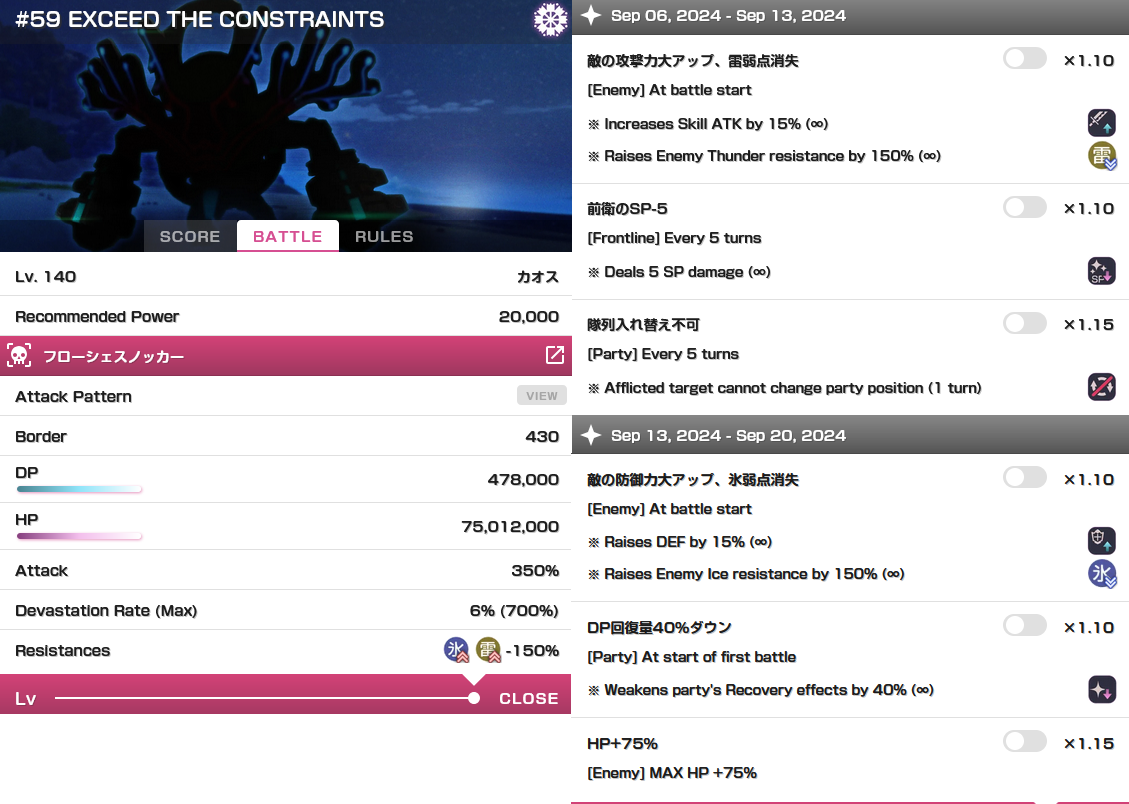1129x804 pixels.
Task: Click the snowflake ice element icon
Action: pyautogui.click(x=550, y=19)
